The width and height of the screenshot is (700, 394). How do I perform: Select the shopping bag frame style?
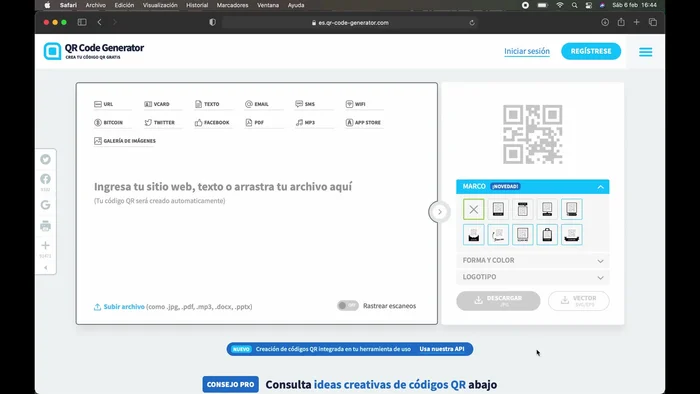(547, 235)
